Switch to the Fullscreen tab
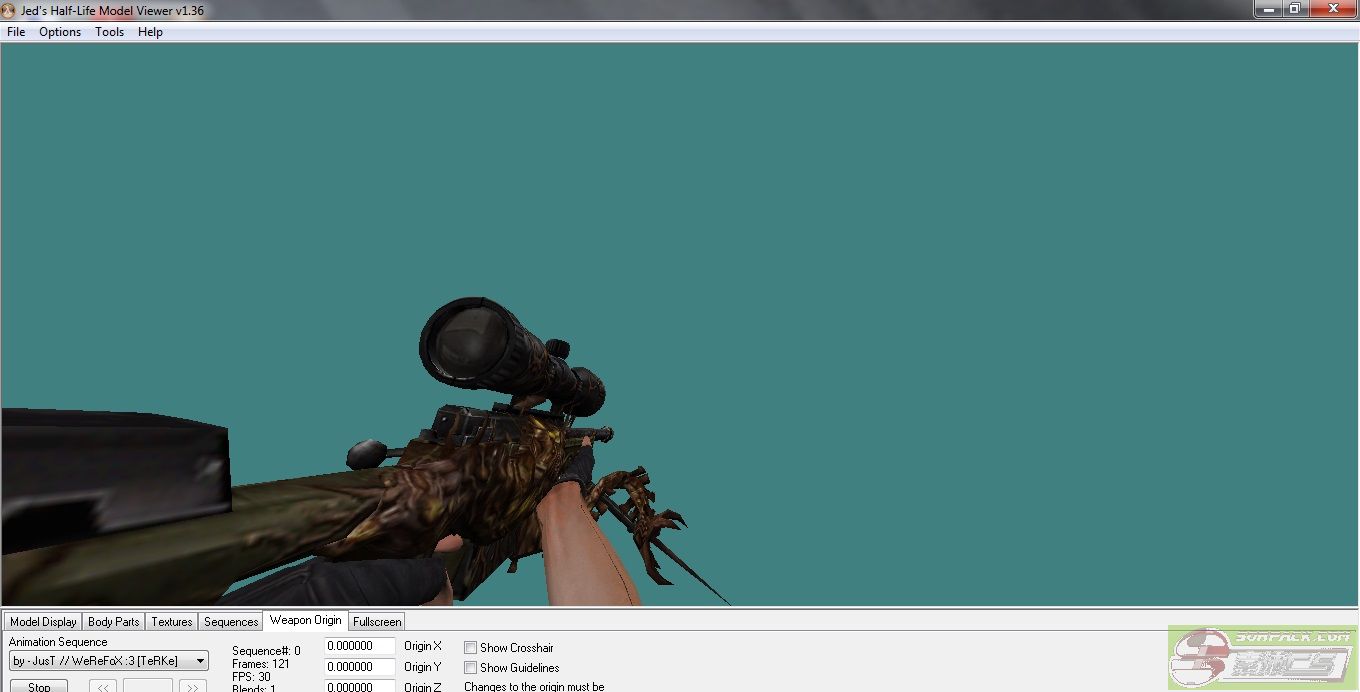Screen dimensions: 1360x692 pyautogui.click(x=377, y=622)
